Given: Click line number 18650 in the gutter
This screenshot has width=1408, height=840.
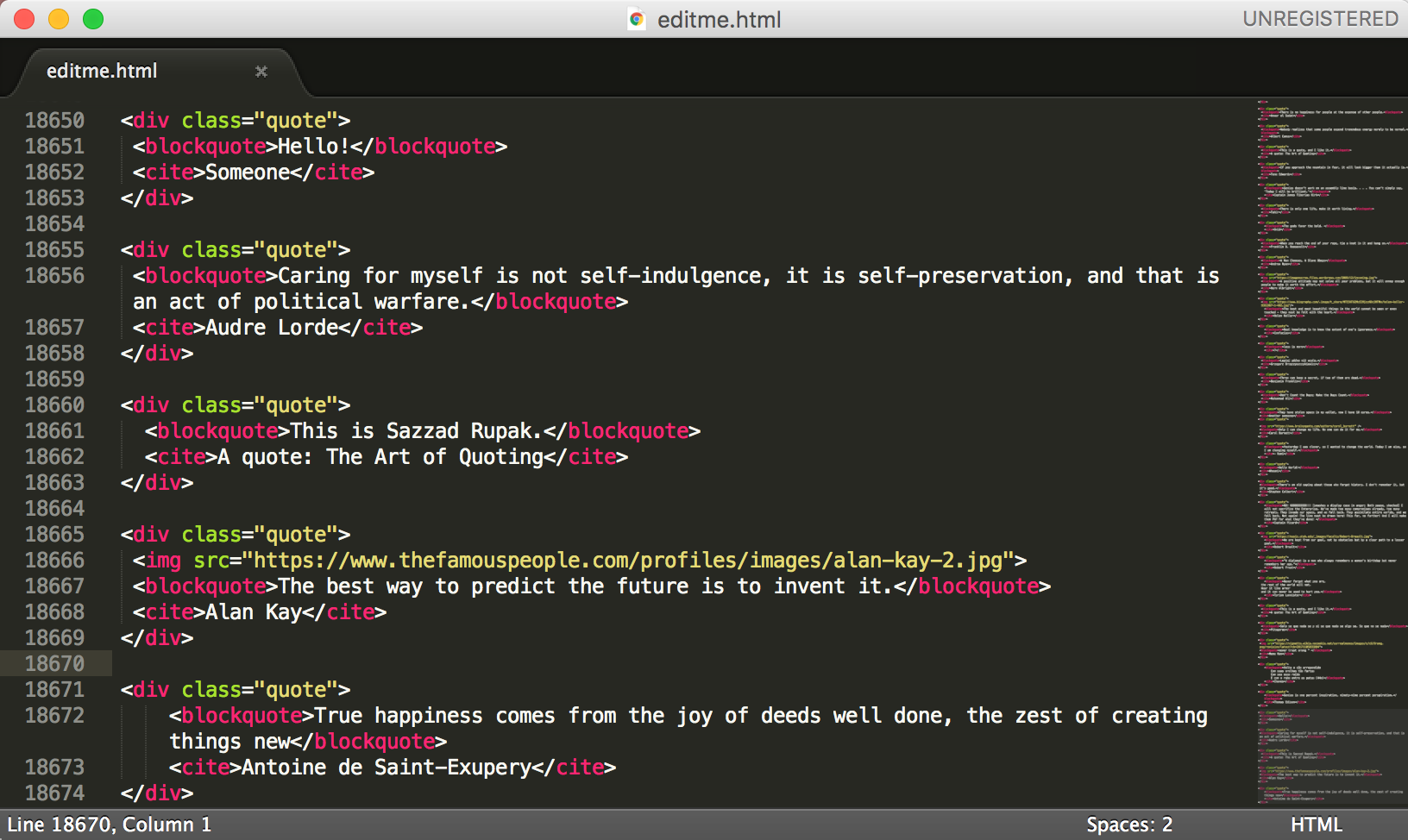Looking at the screenshot, I should tap(54, 121).
